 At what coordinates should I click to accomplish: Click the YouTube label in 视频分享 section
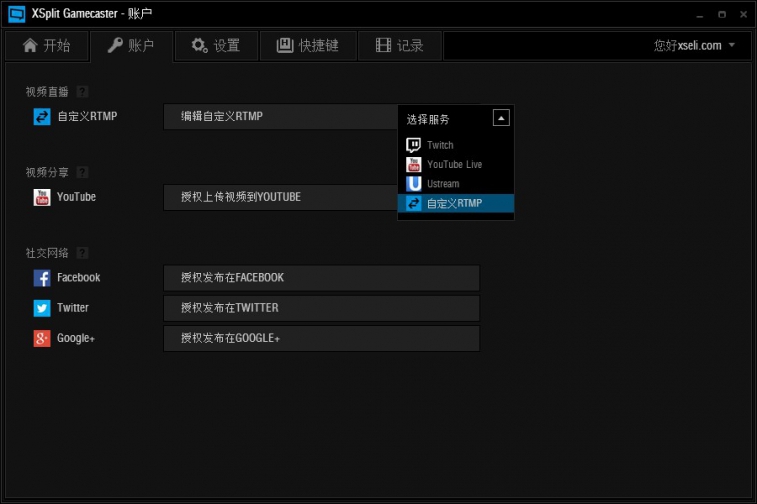(76, 197)
